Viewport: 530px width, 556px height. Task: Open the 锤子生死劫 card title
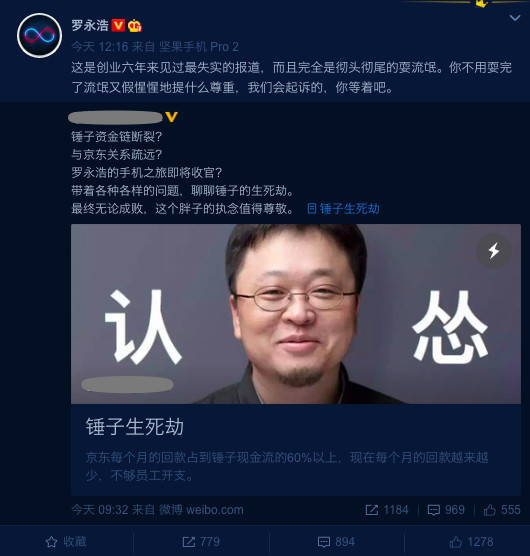click(x=135, y=427)
